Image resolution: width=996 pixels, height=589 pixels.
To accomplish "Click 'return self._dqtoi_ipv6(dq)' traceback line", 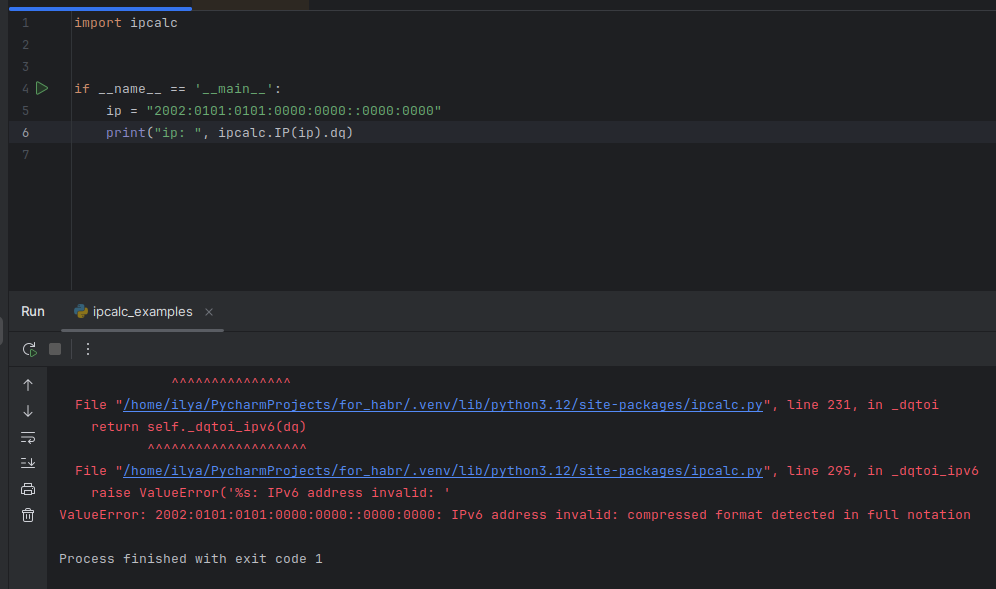I will tap(199, 427).
